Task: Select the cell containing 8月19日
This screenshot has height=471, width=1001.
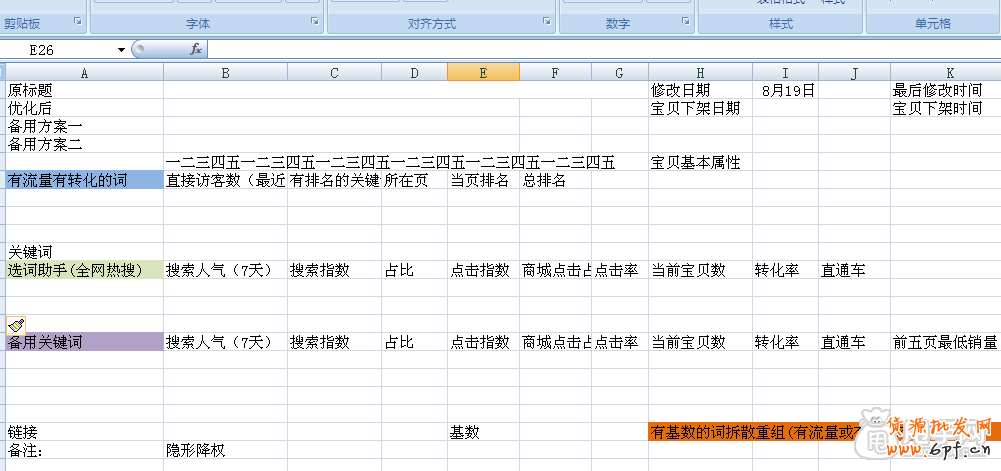Action: (x=785, y=90)
